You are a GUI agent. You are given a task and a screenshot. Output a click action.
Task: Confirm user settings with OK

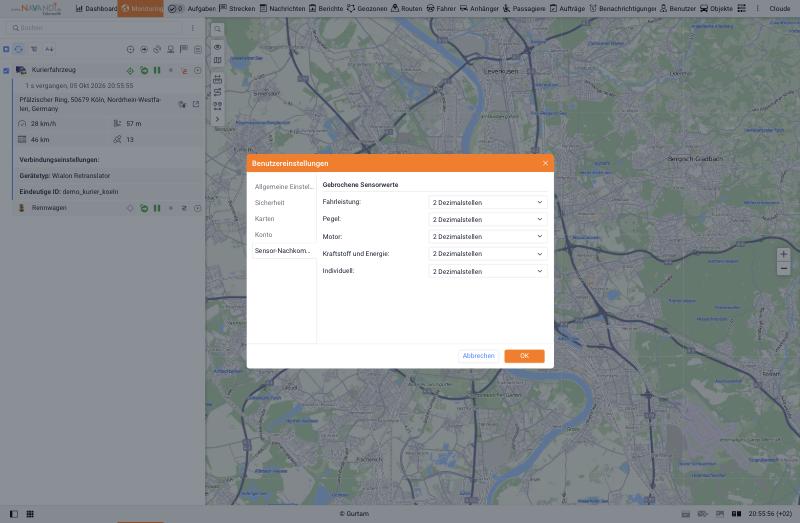point(524,356)
